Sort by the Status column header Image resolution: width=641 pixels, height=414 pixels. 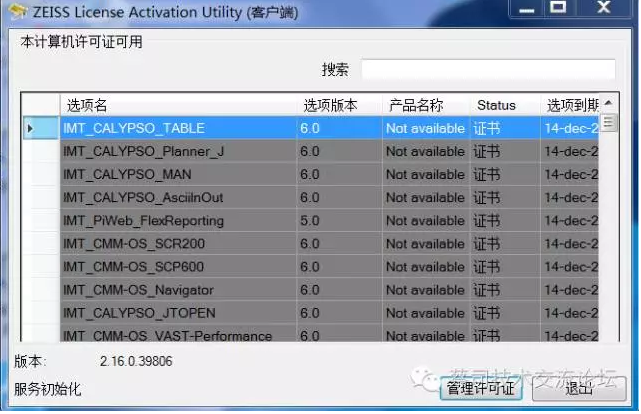pyautogui.click(x=505, y=105)
